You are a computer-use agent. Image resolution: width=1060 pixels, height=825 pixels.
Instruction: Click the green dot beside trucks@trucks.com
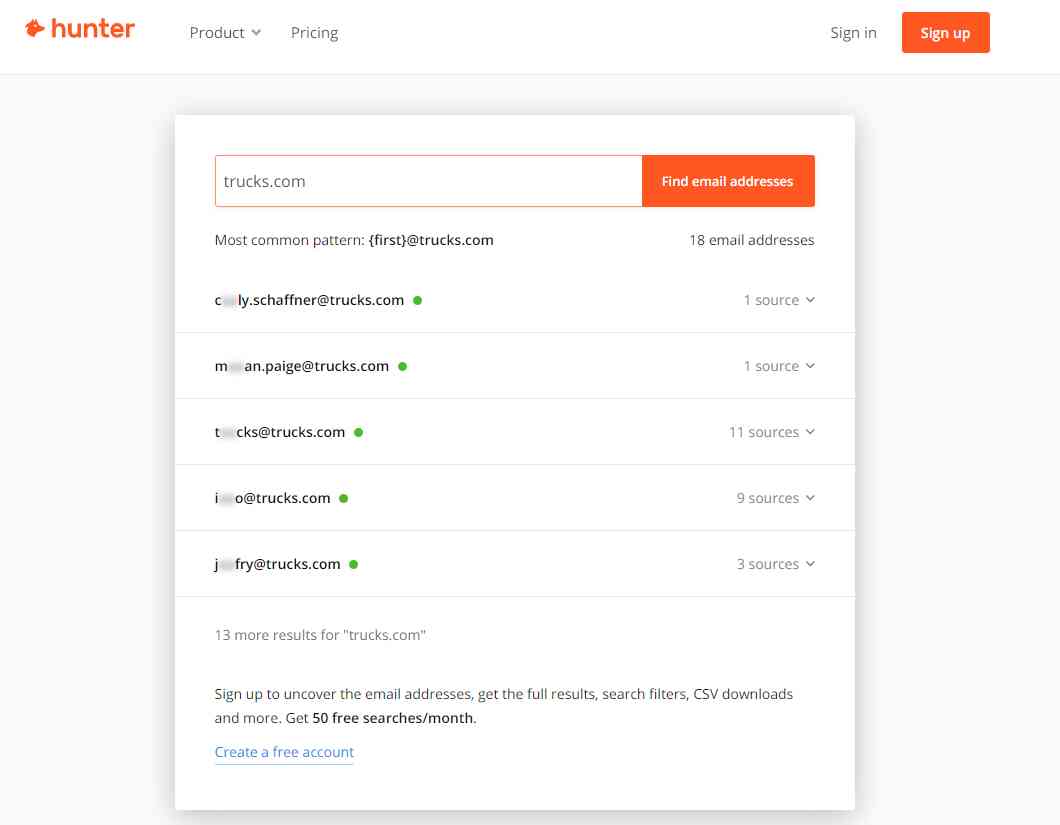point(359,432)
